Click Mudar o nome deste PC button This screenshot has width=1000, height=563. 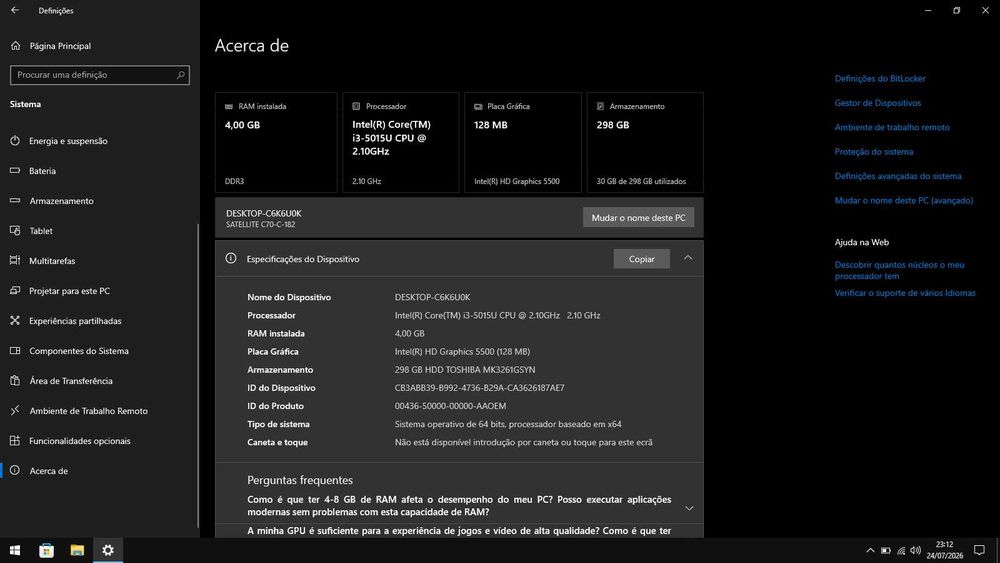[x=638, y=217]
